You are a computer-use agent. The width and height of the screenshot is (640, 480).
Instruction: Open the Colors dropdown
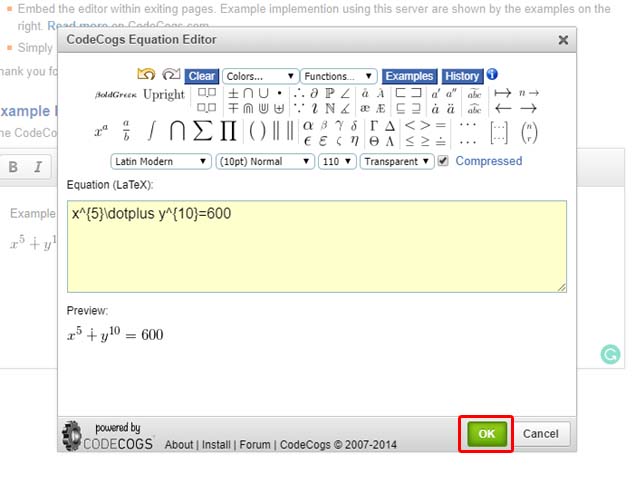pyautogui.click(x=260, y=76)
